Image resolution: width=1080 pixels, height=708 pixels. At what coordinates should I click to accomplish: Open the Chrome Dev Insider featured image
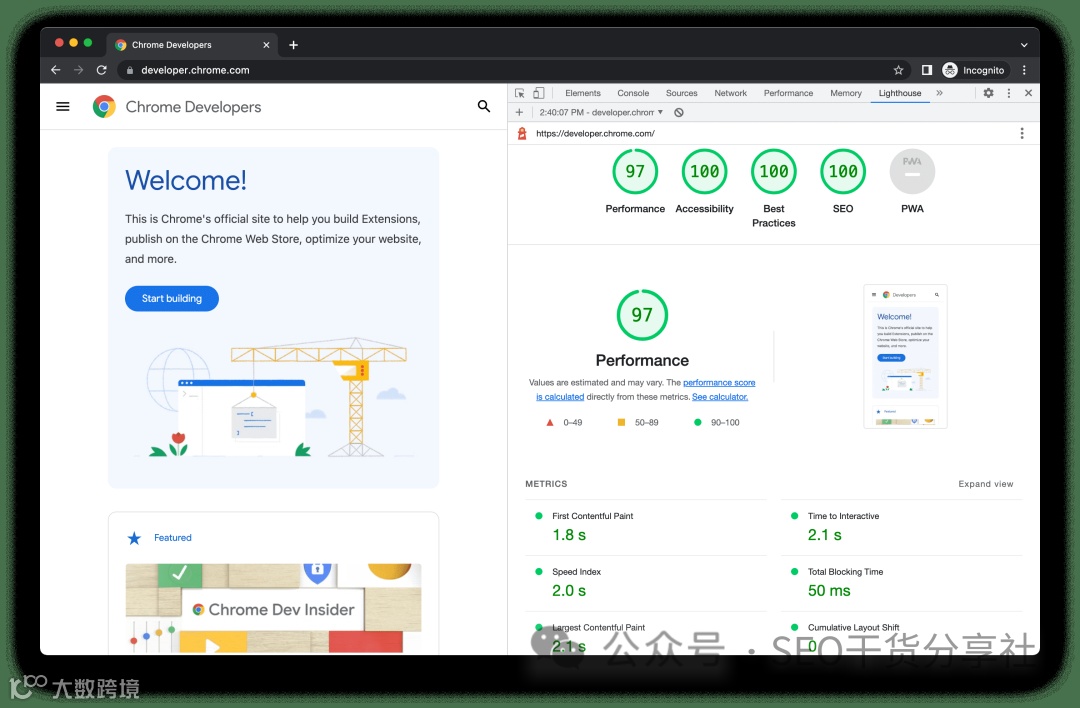pyautogui.click(x=273, y=608)
